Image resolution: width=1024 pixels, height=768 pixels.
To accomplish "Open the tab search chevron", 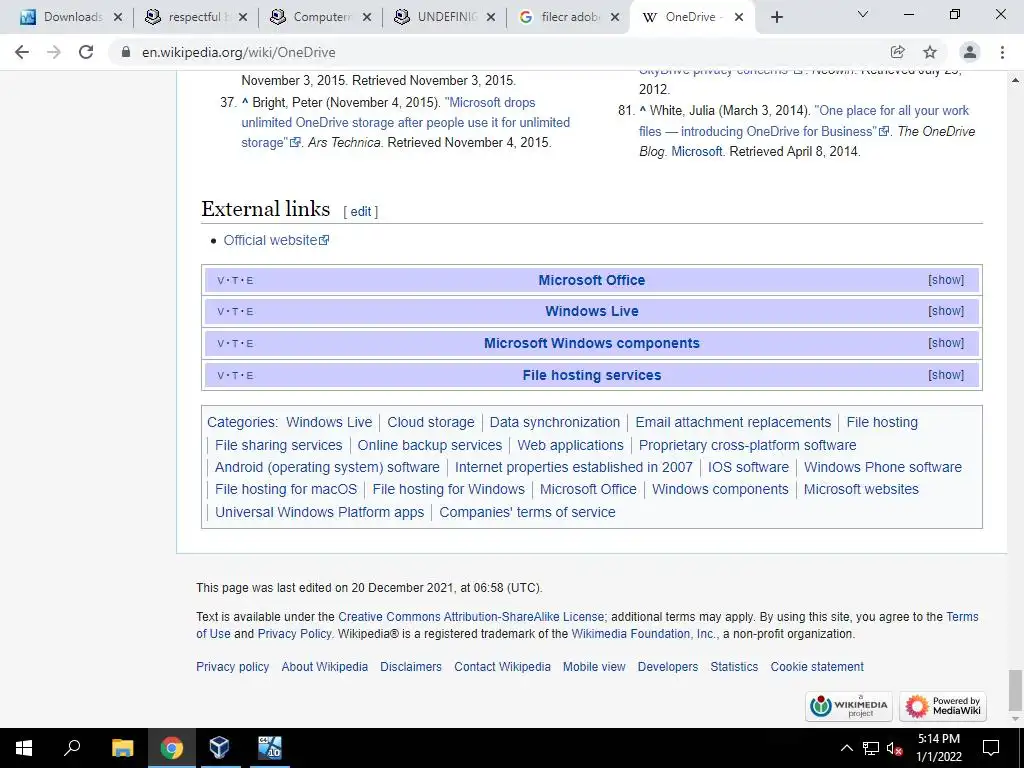I will click(x=863, y=14).
